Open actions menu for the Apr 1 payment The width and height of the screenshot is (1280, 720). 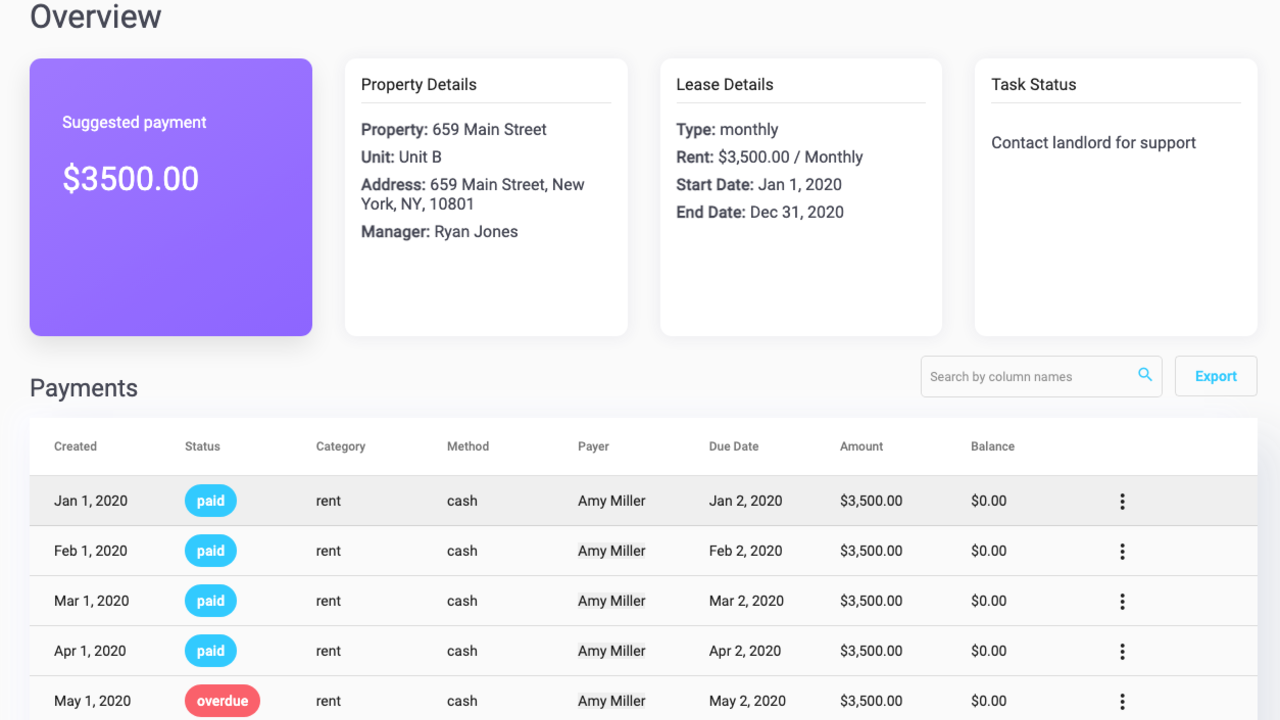click(1122, 651)
